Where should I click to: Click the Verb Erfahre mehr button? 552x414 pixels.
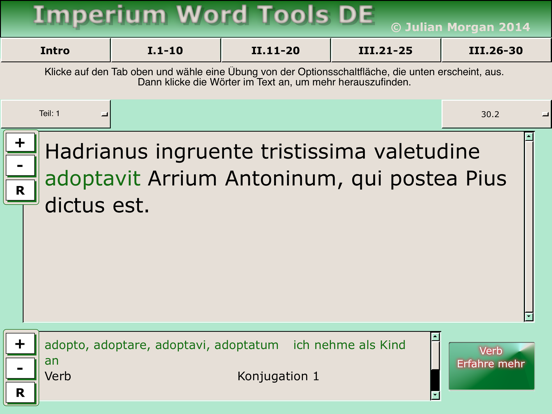[491, 366]
